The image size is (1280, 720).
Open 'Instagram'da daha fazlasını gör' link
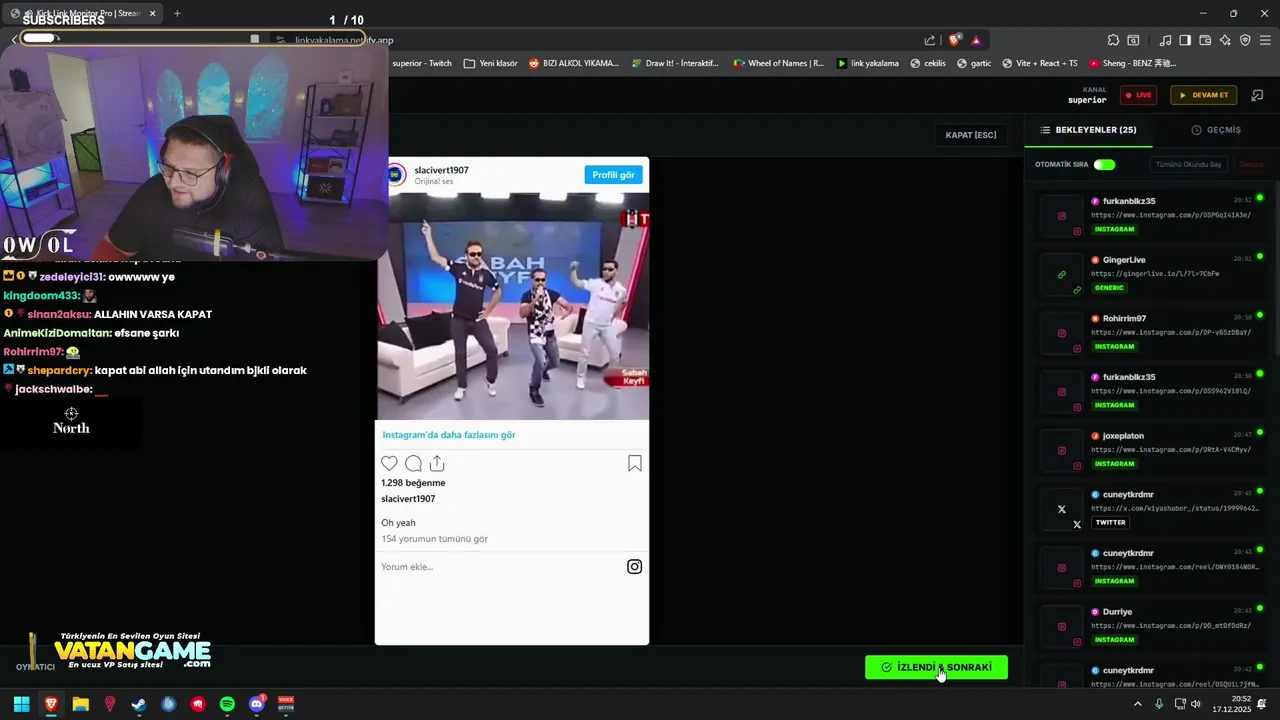(x=449, y=435)
